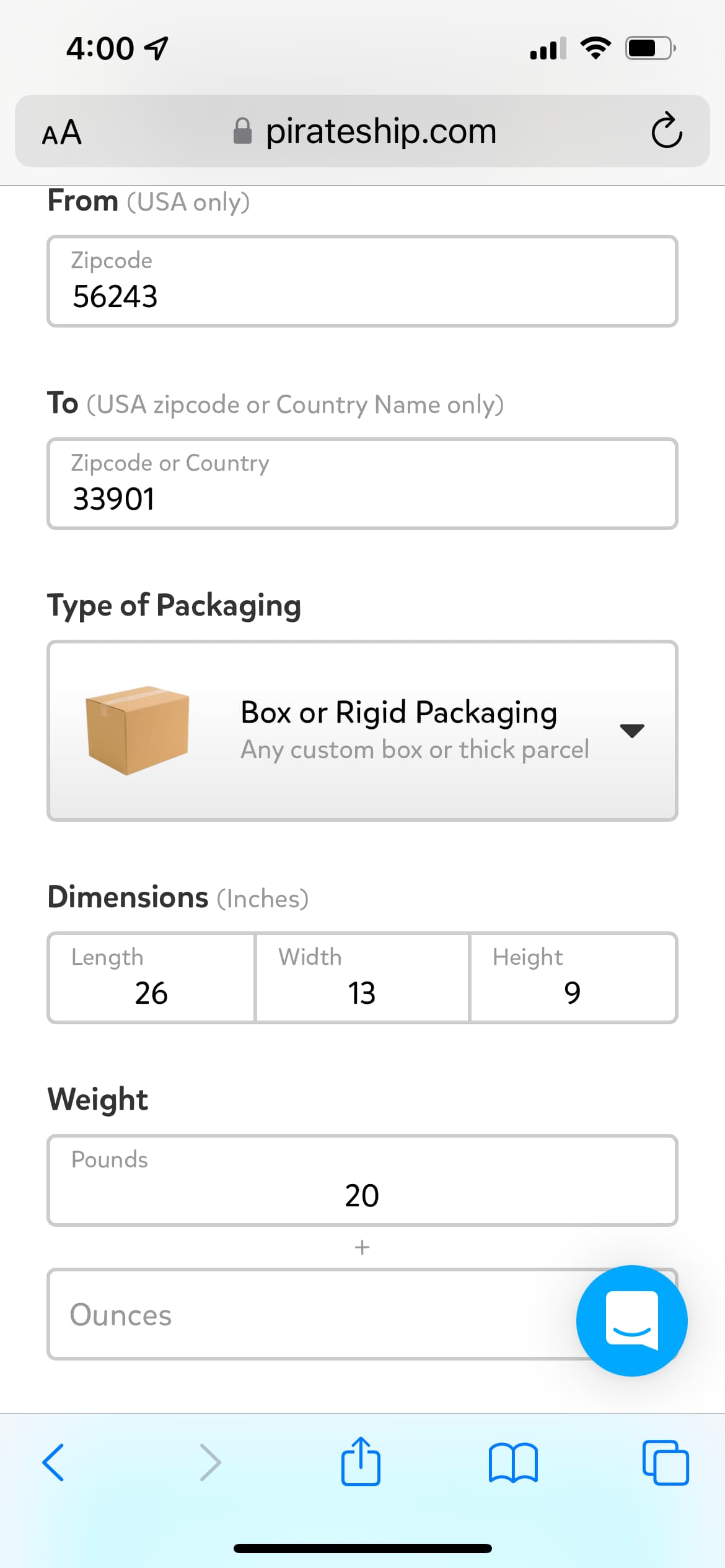Image resolution: width=725 pixels, height=1568 pixels.
Task: Change the Length dimension field
Action: click(x=151, y=978)
